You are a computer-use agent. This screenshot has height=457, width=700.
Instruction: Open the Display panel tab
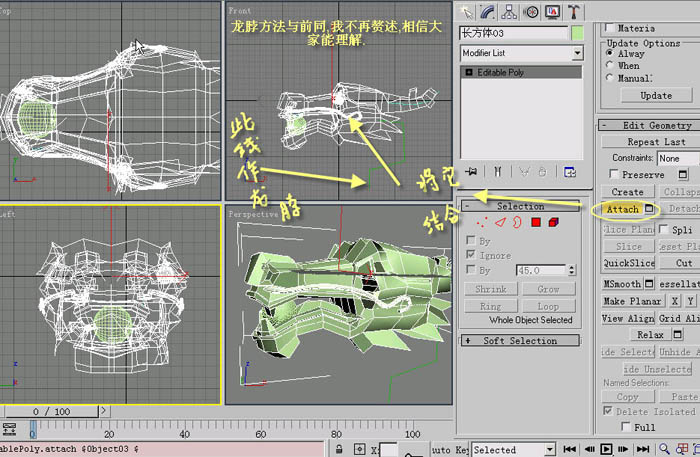552,12
